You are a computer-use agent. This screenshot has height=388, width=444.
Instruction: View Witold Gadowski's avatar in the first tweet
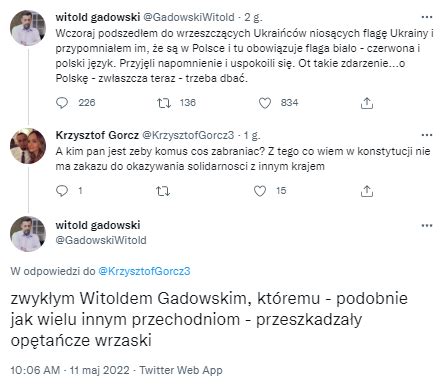point(28,28)
